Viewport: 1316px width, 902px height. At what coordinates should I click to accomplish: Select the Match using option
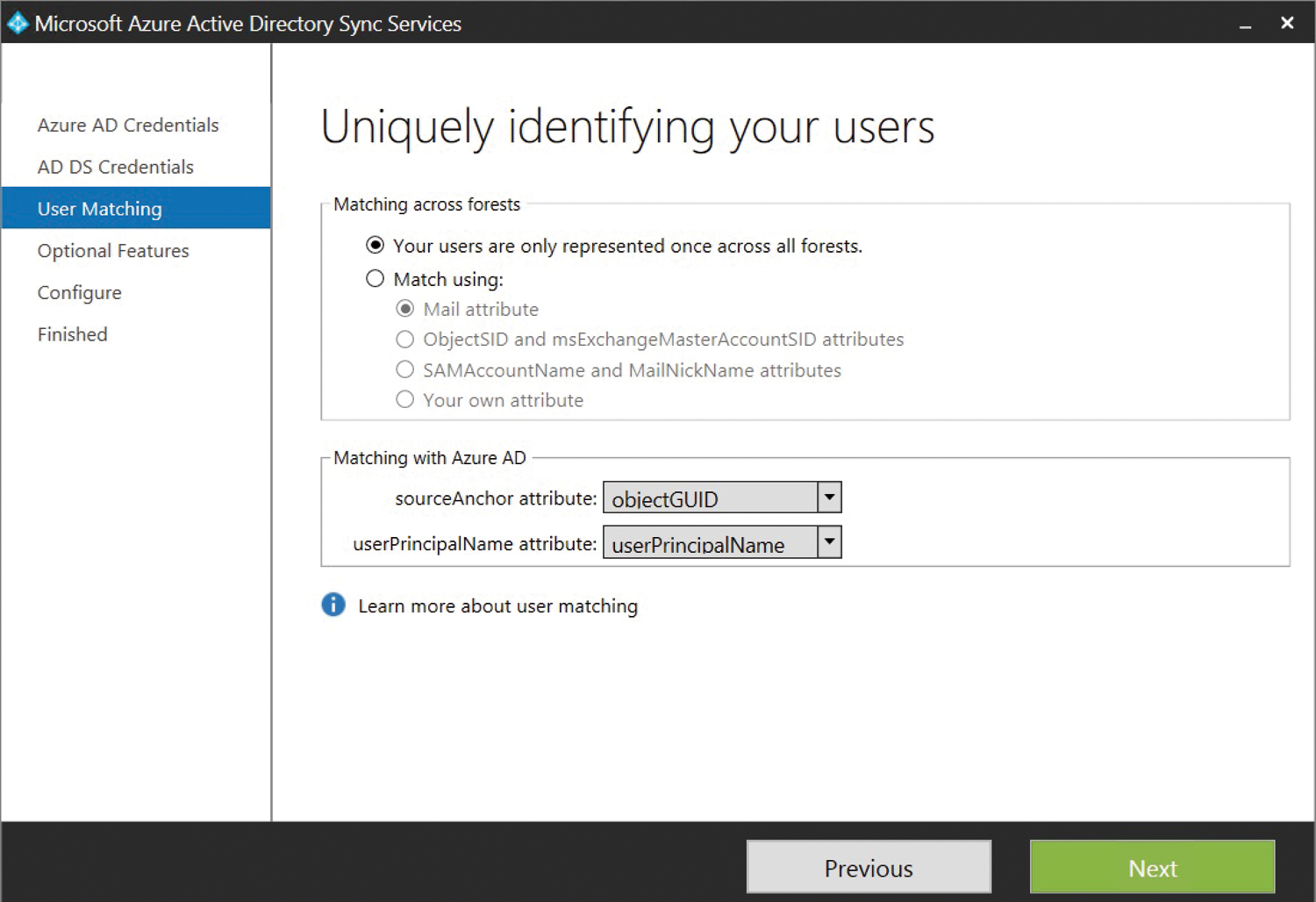(x=375, y=278)
